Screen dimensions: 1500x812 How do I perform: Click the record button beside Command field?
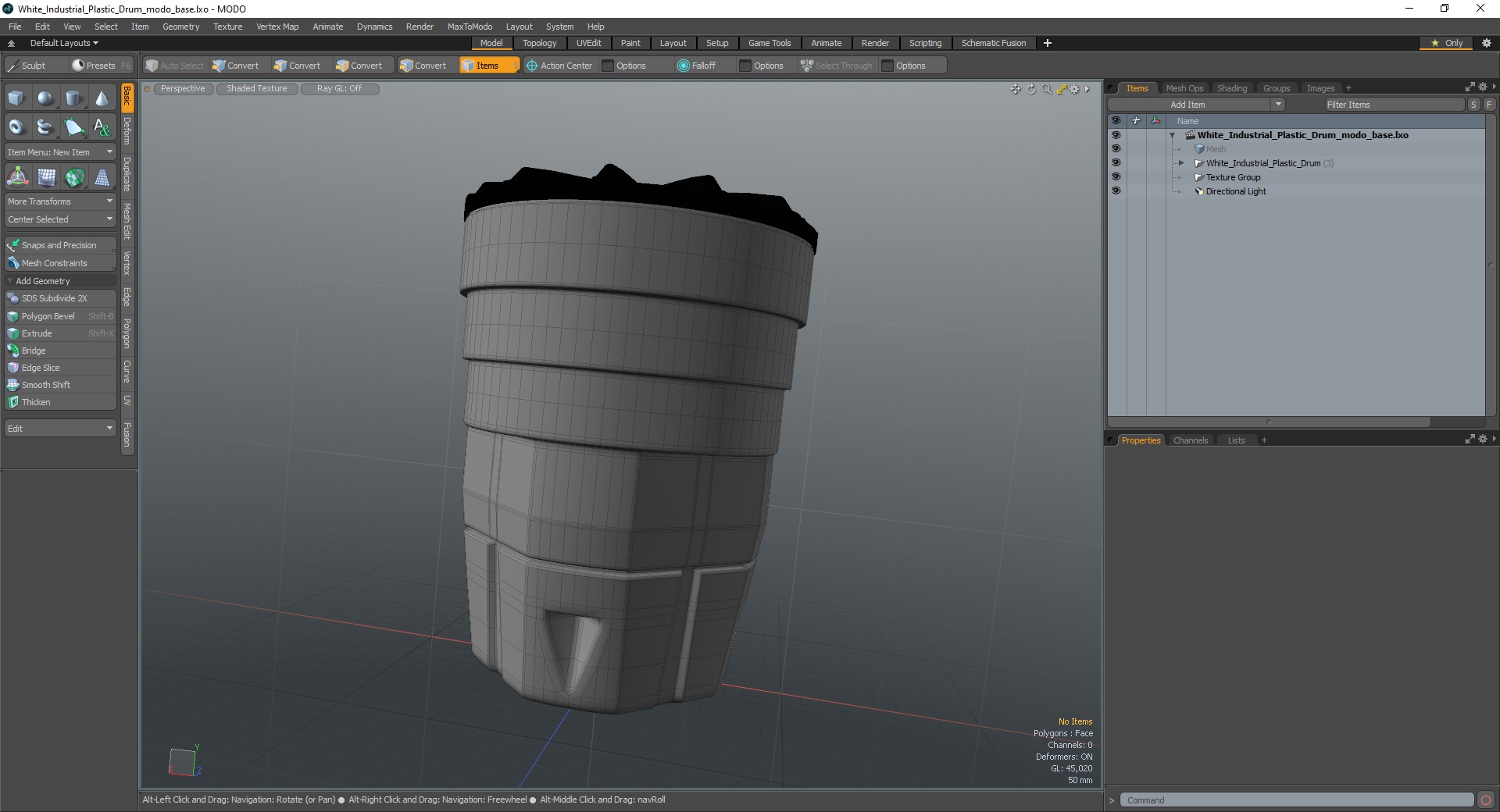click(1486, 800)
